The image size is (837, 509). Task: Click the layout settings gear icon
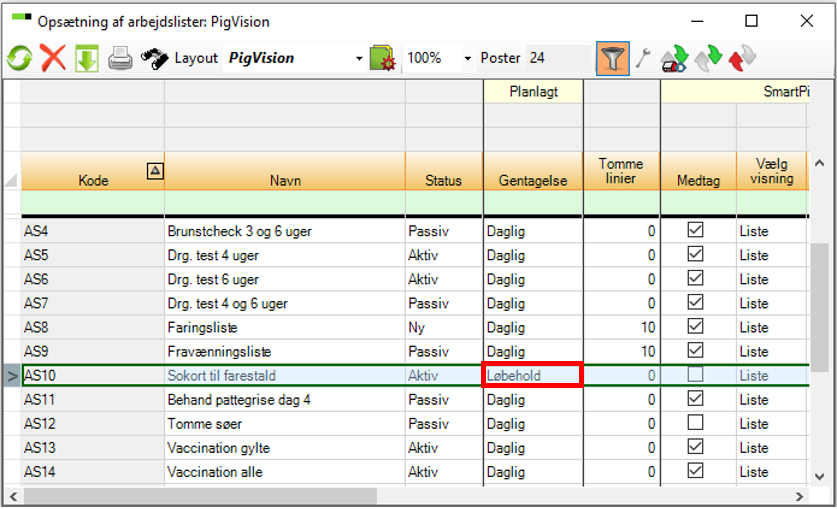point(382,58)
